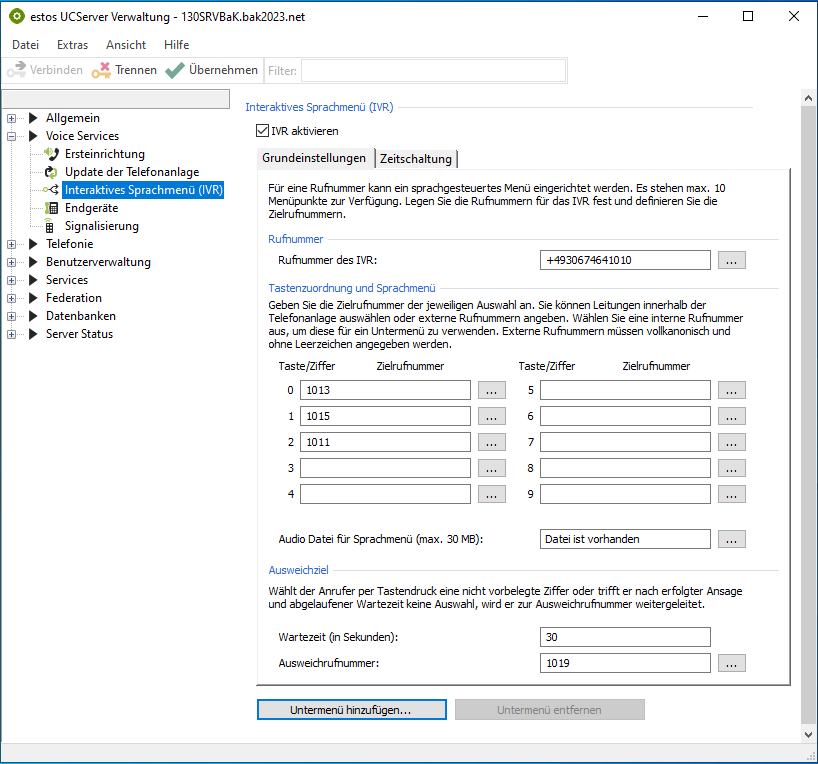The width and height of the screenshot is (818, 764).
Task: Collapse the Voice Services tree node
Action: 12,136
